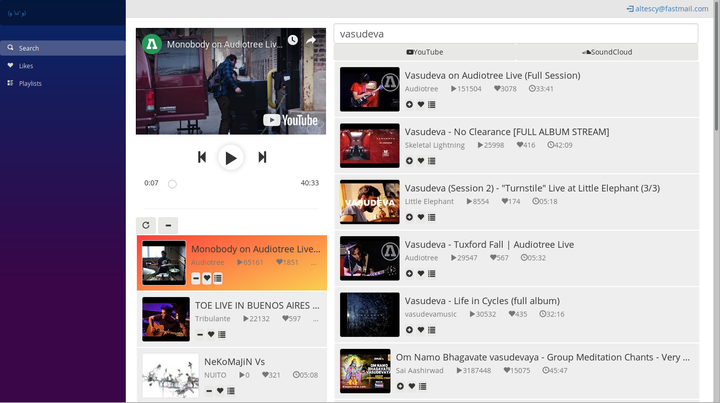The height and width of the screenshot is (403, 720).
Task: Remove Monobody on Audiotree Live from queue
Action: pos(196,278)
